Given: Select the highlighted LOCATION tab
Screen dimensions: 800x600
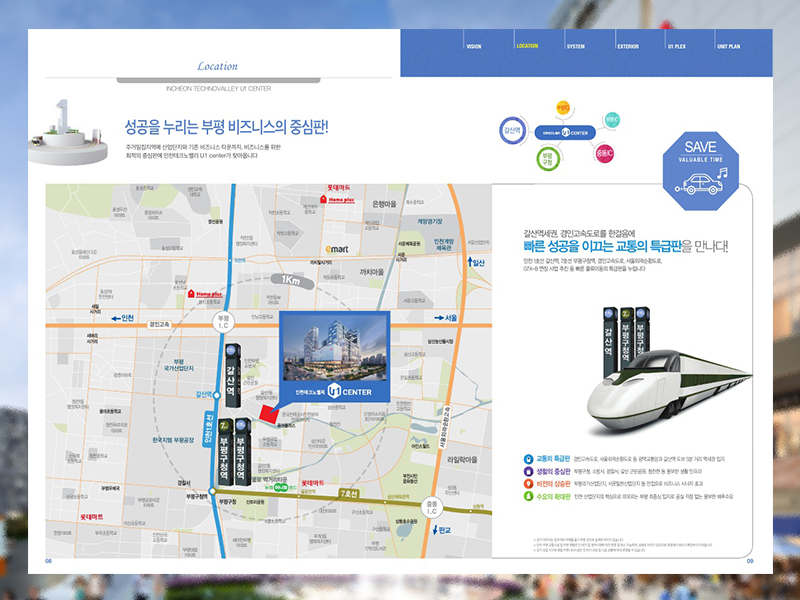Looking at the screenshot, I should tap(527, 46).
